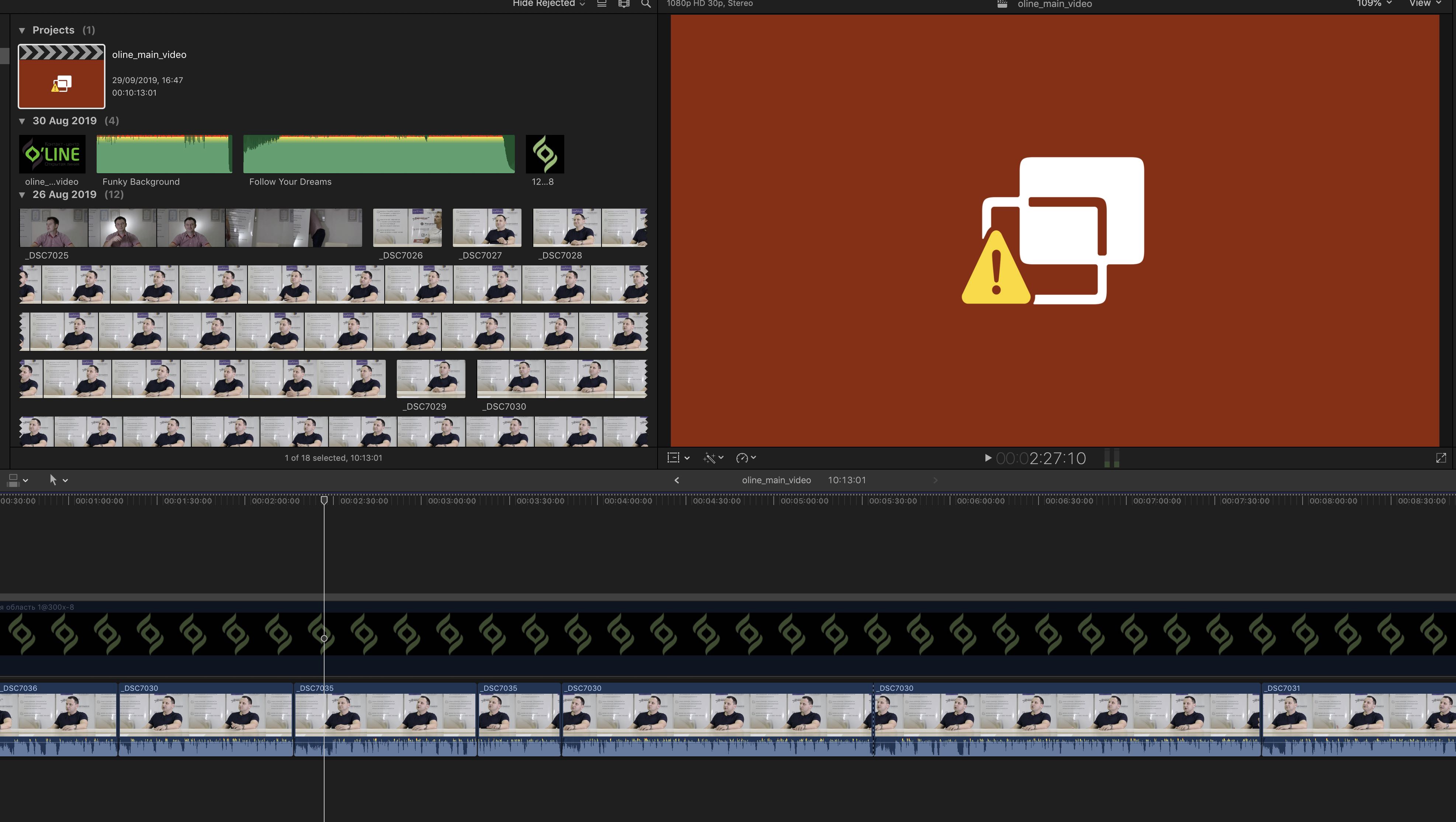1456x822 pixels.
Task: Select the oline_...video logo clip
Action: click(52, 154)
